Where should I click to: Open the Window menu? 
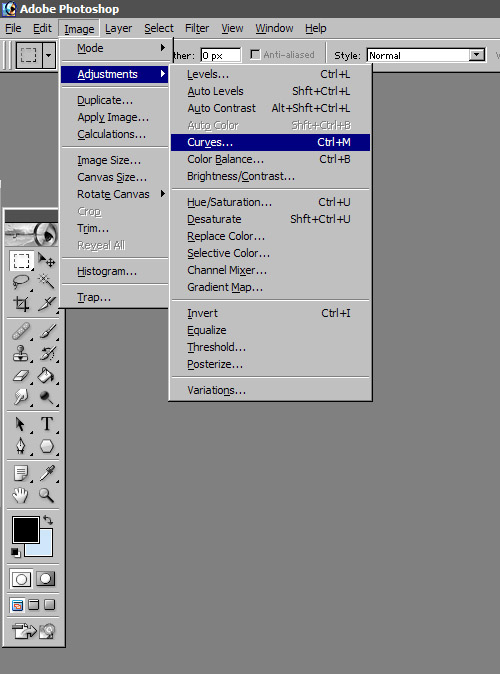(274, 28)
